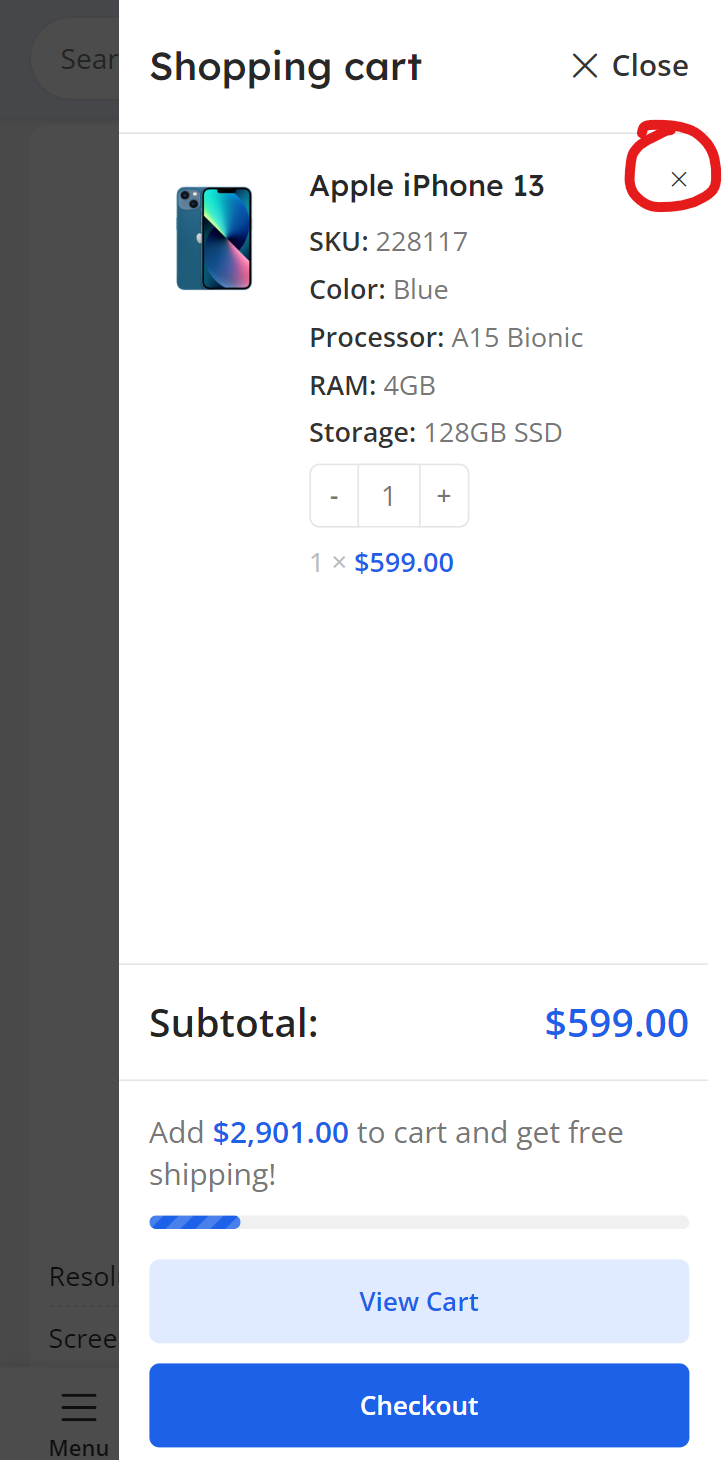Click the free shipping progress bar
The height and width of the screenshot is (1460, 722).
point(419,1222)
